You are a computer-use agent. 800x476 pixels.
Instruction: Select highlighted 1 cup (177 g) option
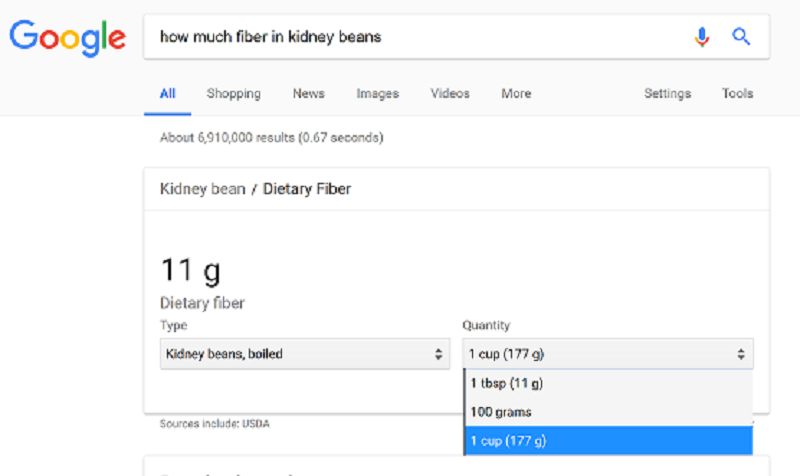pos(609,441)
